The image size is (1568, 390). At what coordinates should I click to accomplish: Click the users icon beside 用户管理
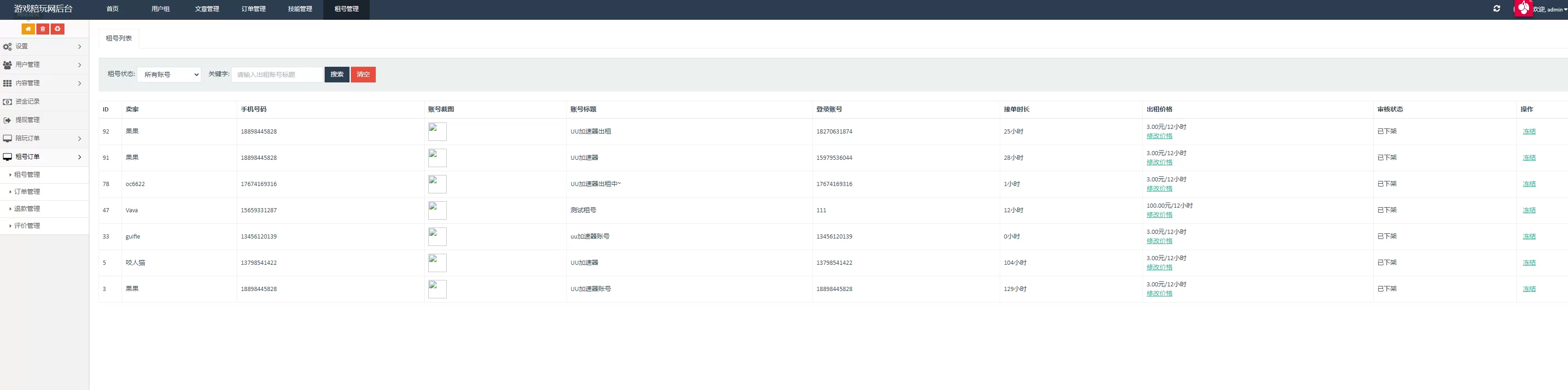click(7, 65)
